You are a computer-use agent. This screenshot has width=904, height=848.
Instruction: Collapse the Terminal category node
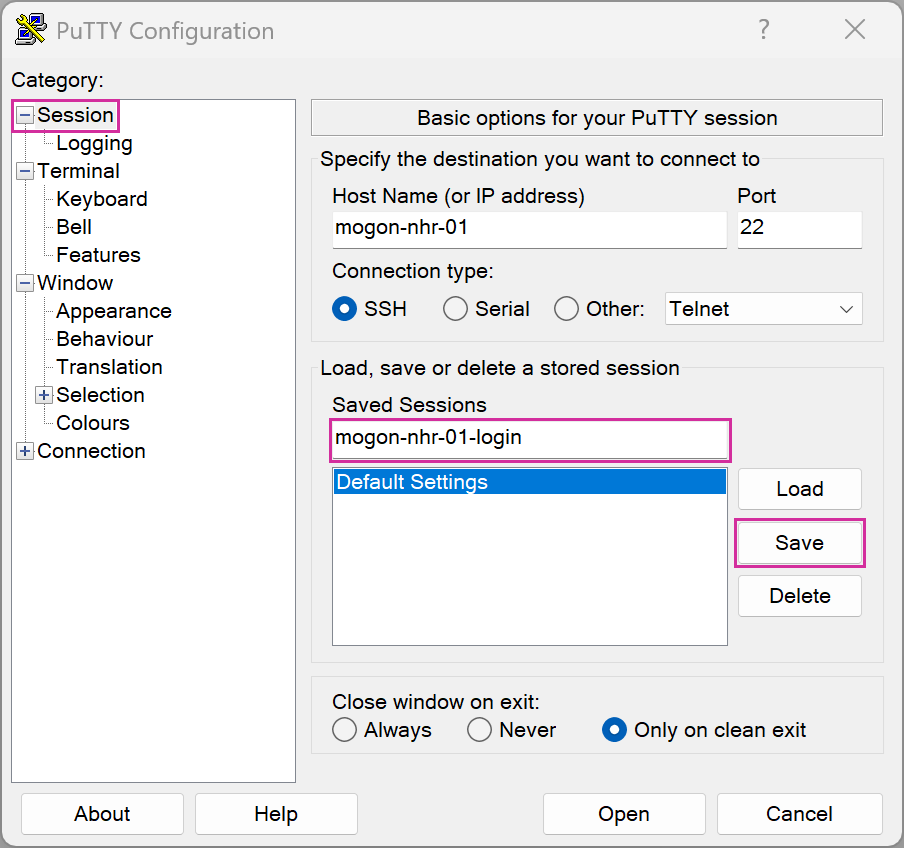pos(25,172)
